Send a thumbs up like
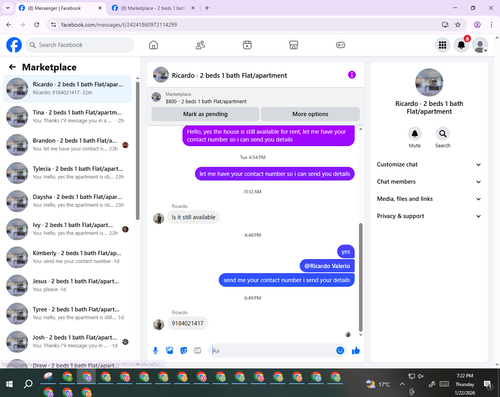The height and width of the screenshot is (397, 500). [x=356, y=350]
